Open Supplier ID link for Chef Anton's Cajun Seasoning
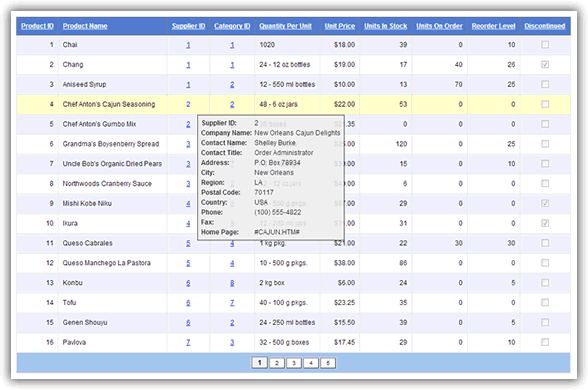Screen dimensions: 588x390 pyautogui.click(x=188, y=104)
